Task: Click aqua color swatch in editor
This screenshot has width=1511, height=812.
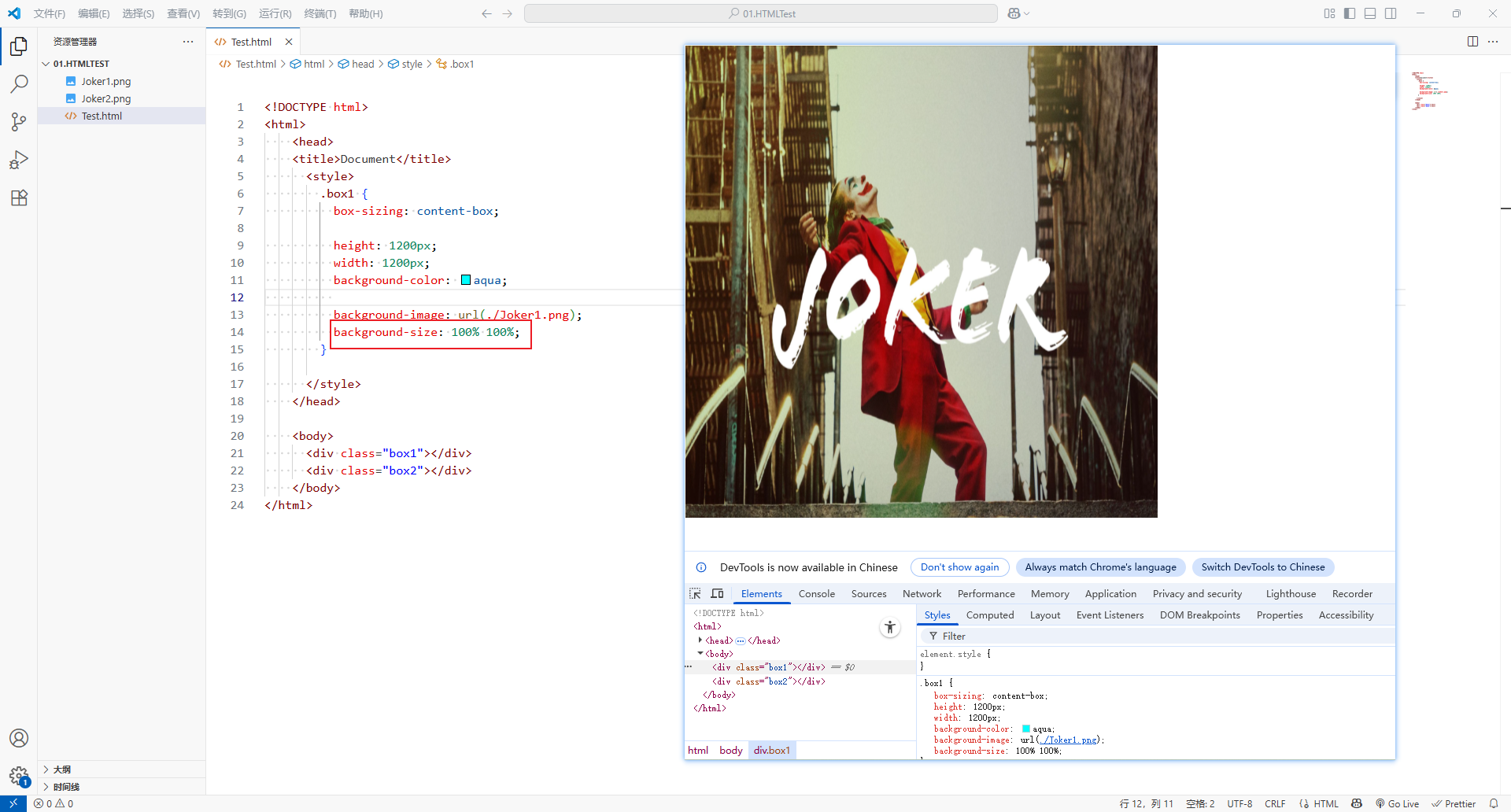Action: pos(466,280)
